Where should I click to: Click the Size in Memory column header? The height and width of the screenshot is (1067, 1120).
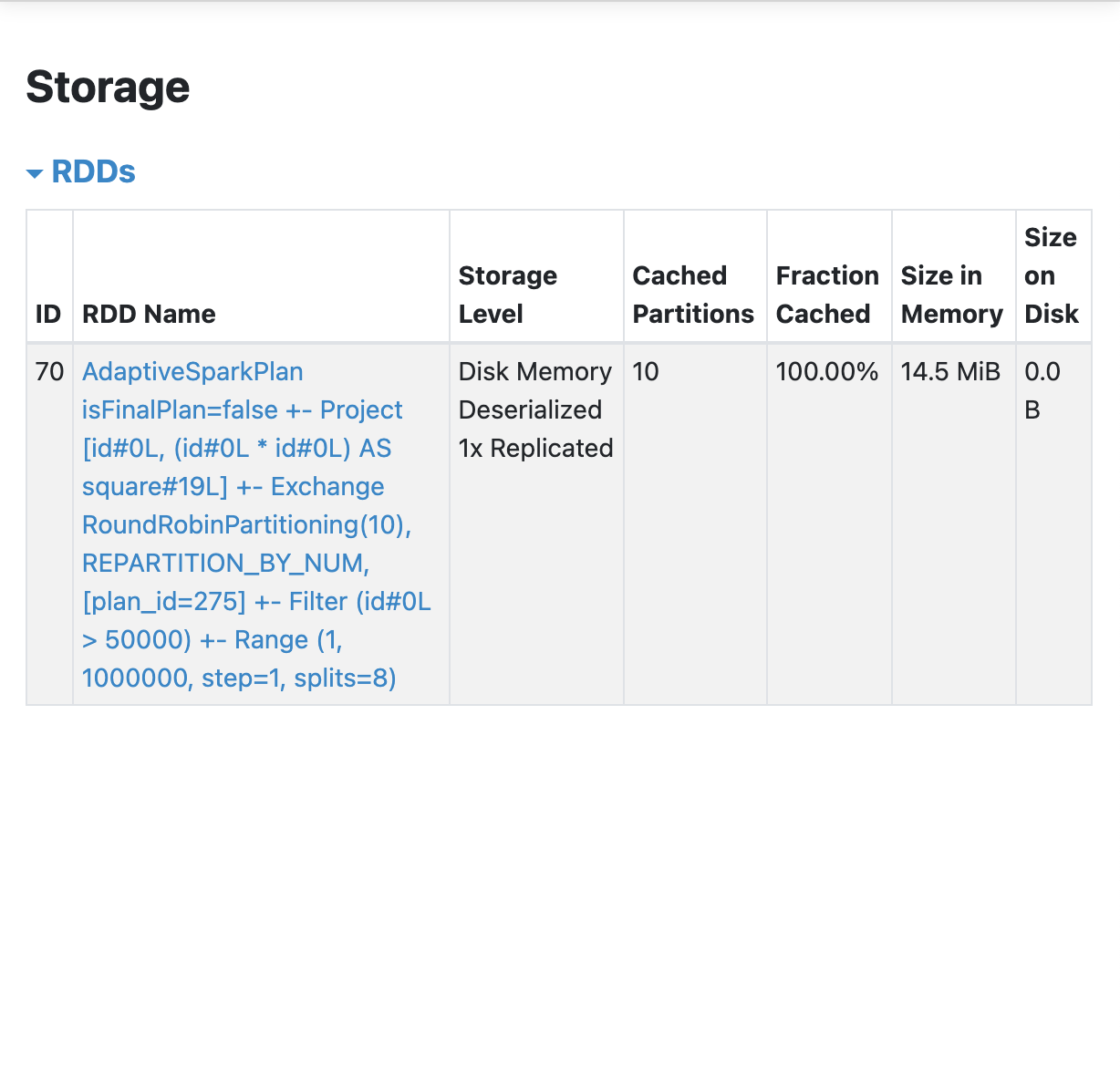tap(951, 295)
